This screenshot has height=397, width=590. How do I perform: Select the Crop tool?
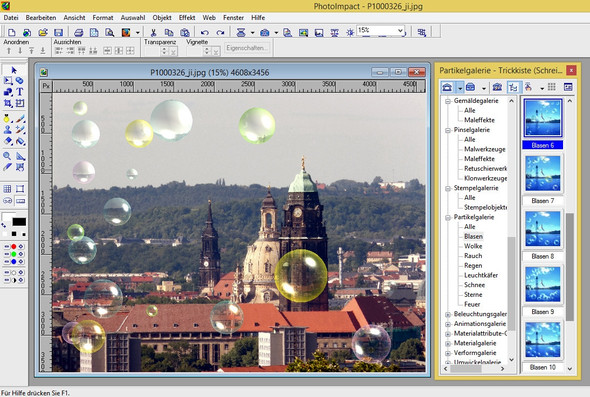8,103
